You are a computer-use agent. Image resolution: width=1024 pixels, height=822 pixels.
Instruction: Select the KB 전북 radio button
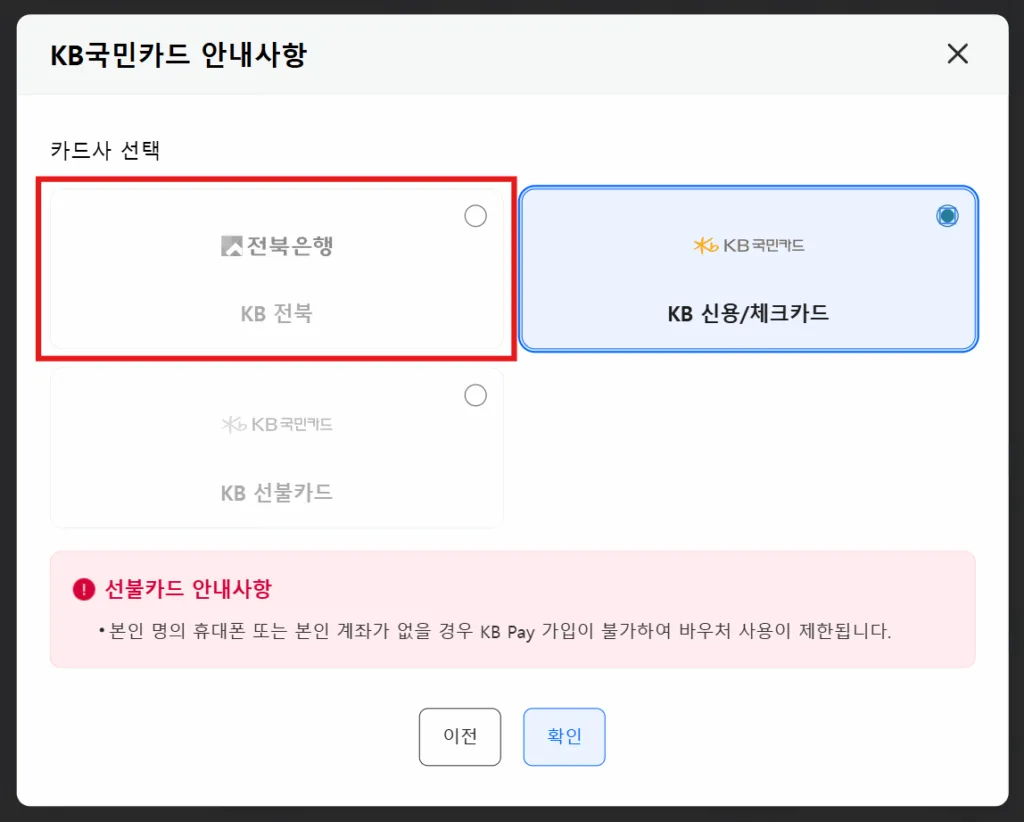[475, 215]
